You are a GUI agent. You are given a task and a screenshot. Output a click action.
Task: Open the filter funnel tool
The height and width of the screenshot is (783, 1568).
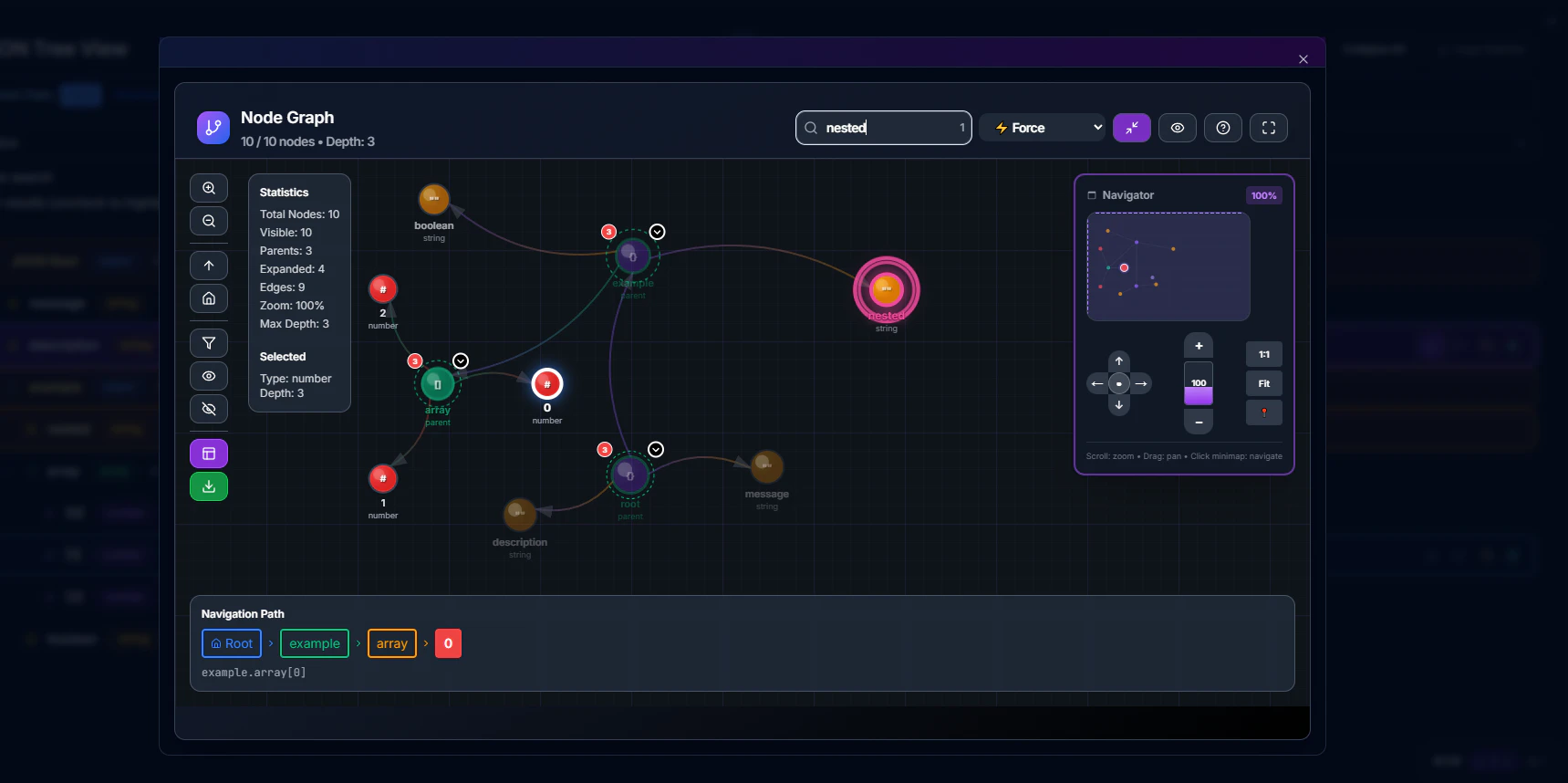click(x=209, y=343)
